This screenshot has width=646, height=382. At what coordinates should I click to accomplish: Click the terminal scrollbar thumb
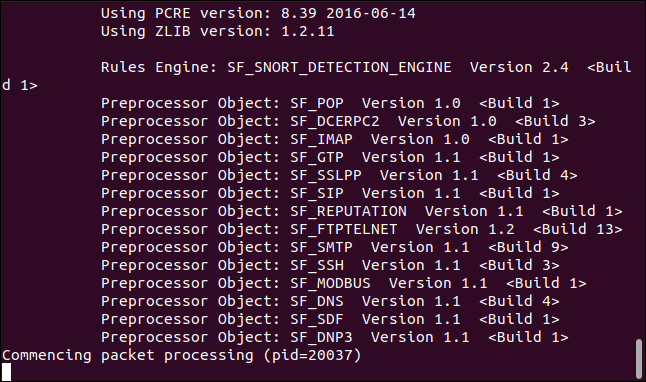coord(639,359)
